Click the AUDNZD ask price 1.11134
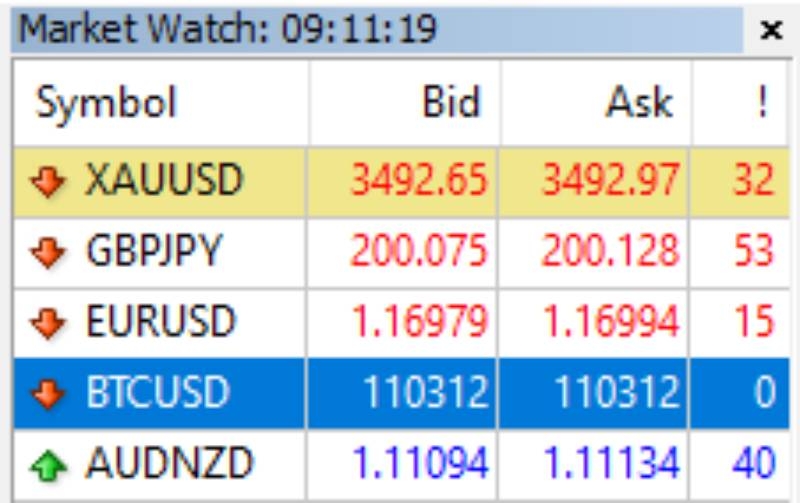Image resolution: width=800 pixels, height=503 pixels. [611, 463]
